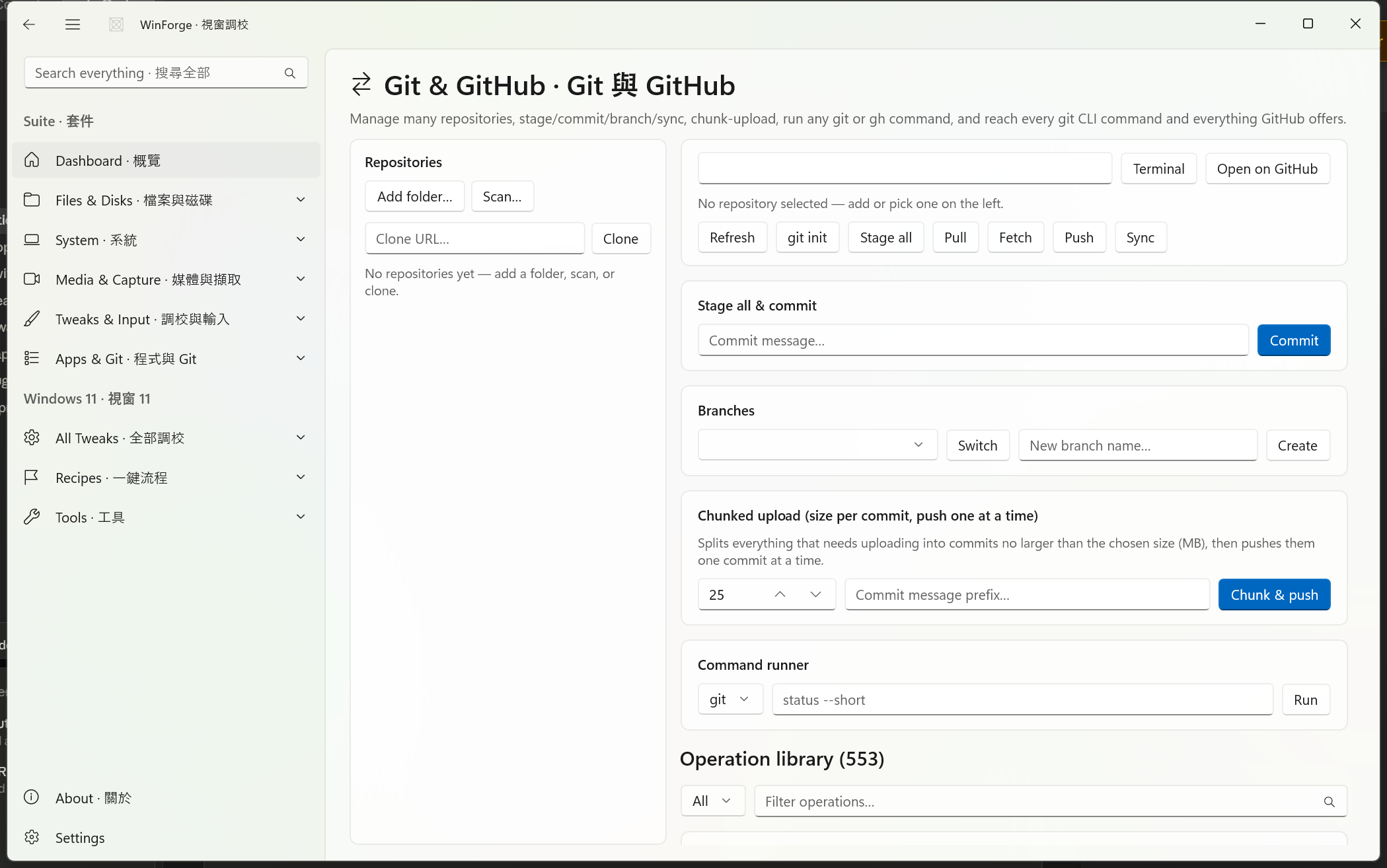This screenshot has width=1387, height=868.
Task: Fetch from remote
Action: pyautogui.click(x=1015, y=237)
